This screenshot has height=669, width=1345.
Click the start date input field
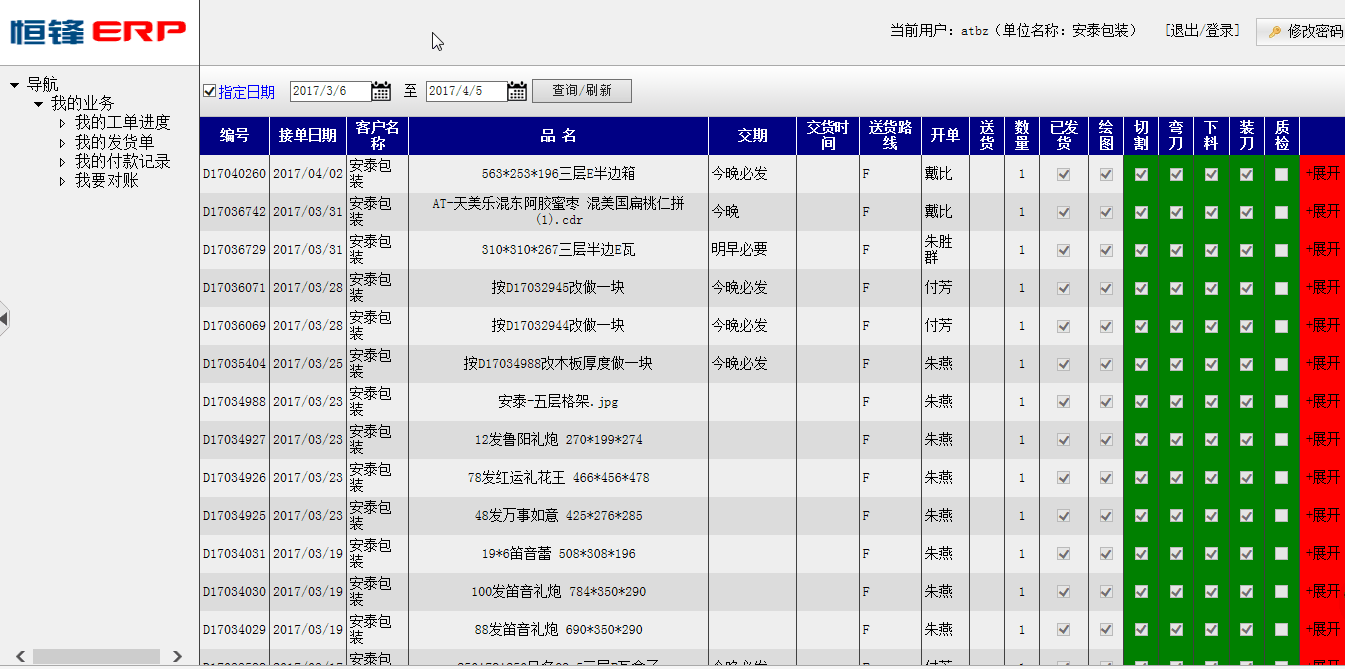click(x=329, y=91)
